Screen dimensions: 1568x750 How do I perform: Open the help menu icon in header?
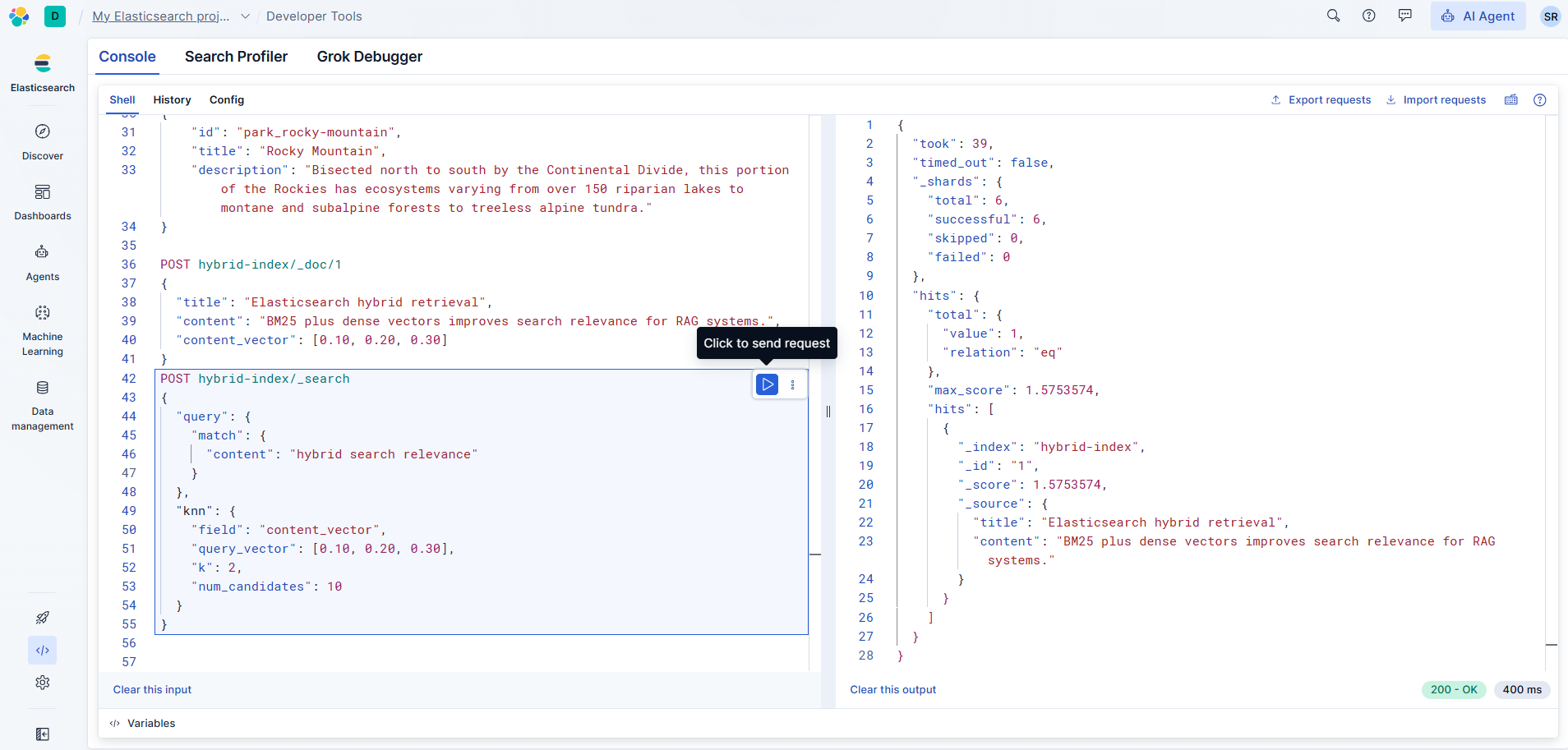[x=1369, y=16]
